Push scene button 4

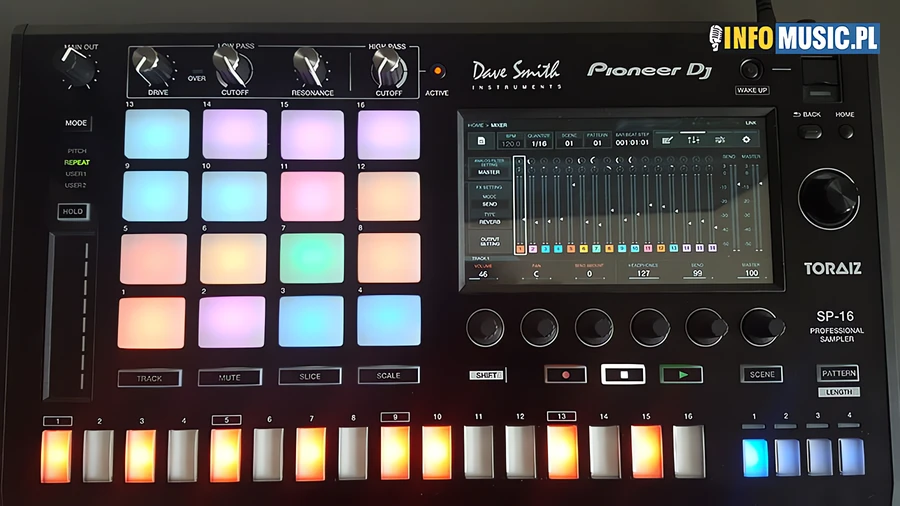pyautogui.click(x=851, y=457)
